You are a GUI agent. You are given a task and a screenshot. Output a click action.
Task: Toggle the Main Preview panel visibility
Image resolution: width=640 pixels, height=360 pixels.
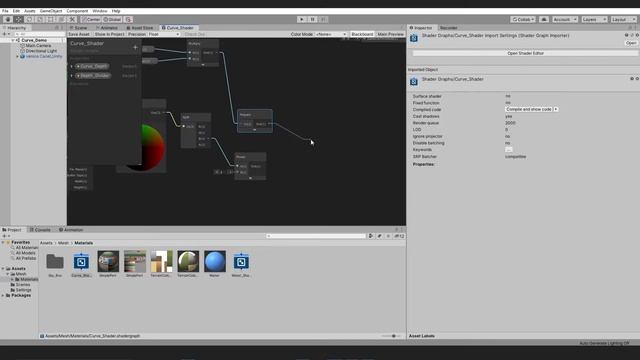pyautogui.click(x=390, y=34)
